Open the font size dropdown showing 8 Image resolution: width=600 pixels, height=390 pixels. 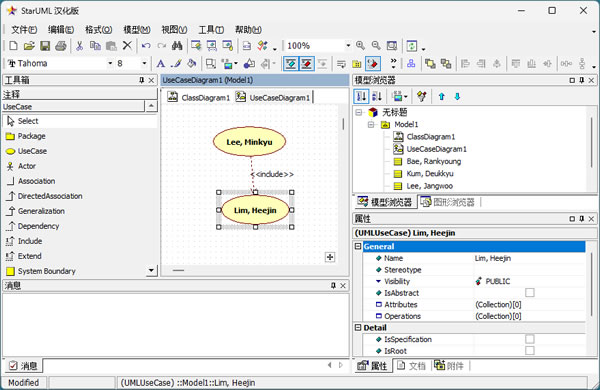pos(144,64)
